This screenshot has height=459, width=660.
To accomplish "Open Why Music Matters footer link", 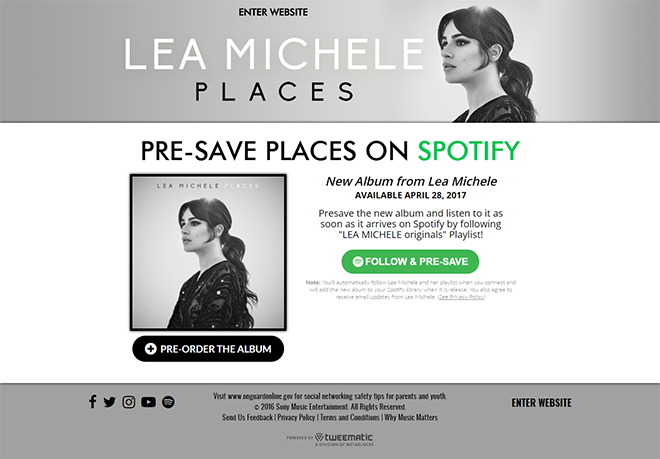I will [411, 417].
